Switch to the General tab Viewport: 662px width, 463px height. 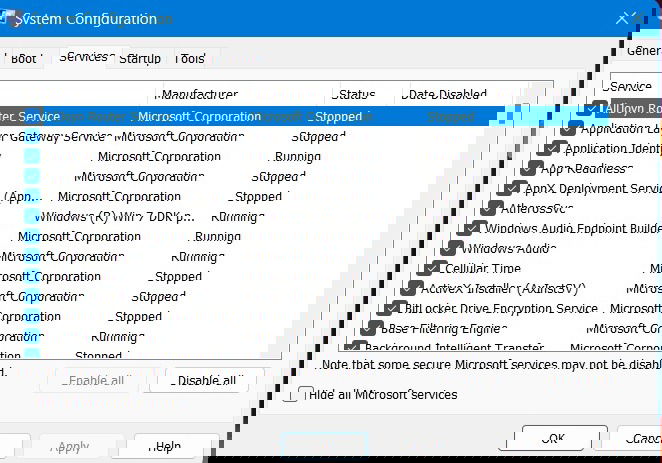644,51
